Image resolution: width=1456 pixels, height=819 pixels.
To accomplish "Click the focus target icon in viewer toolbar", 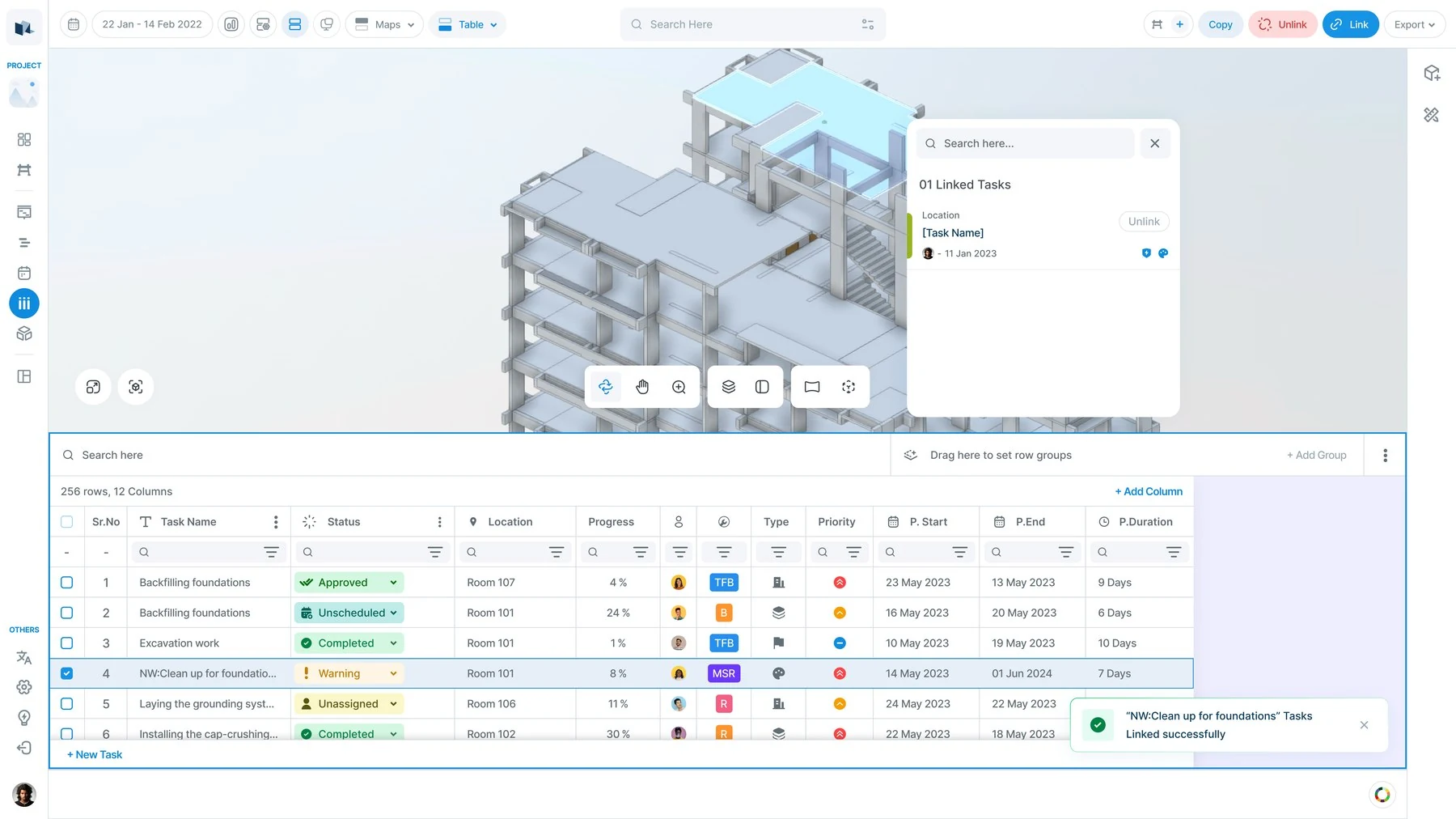I will click(x=849, y=387).
